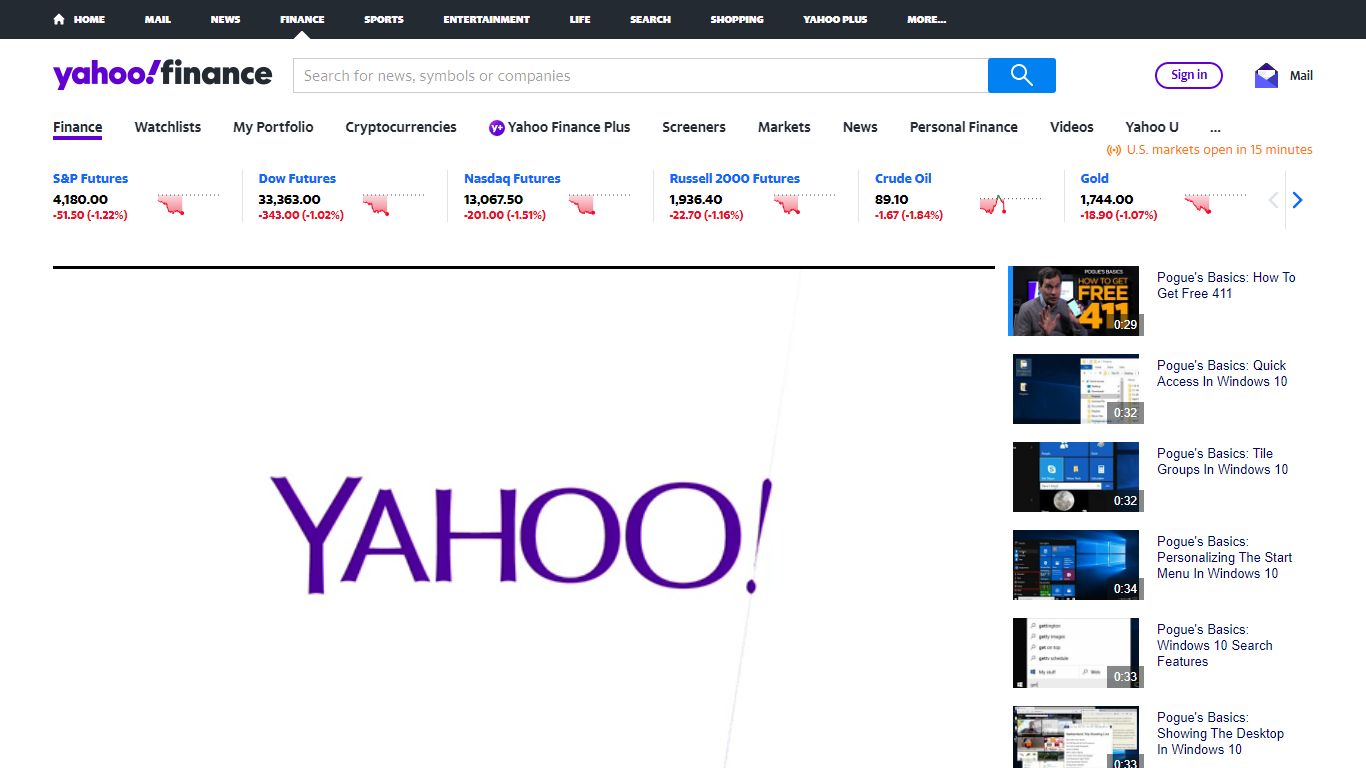Open 'Pogue's Basics: Quick Access In Windows 10' title
The image size is (1366, 768).
tap(1222, 373)
